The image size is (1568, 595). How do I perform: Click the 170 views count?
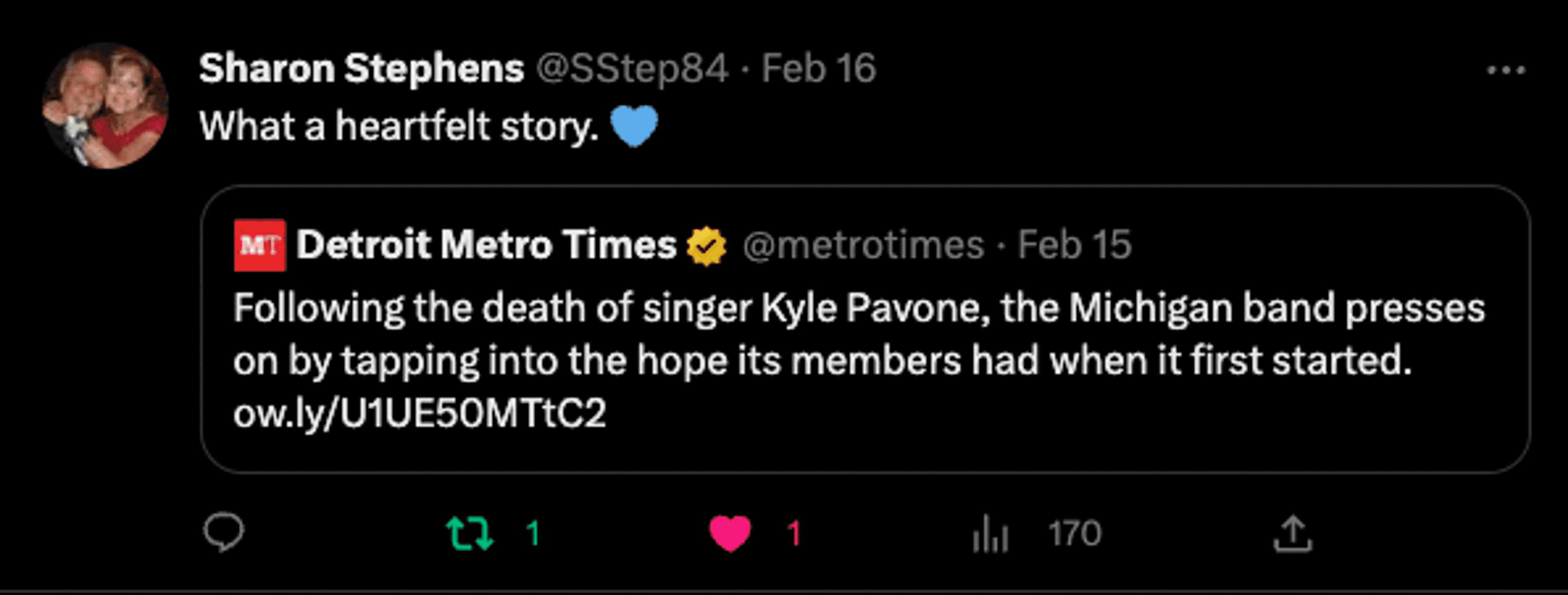point(1074,534)
